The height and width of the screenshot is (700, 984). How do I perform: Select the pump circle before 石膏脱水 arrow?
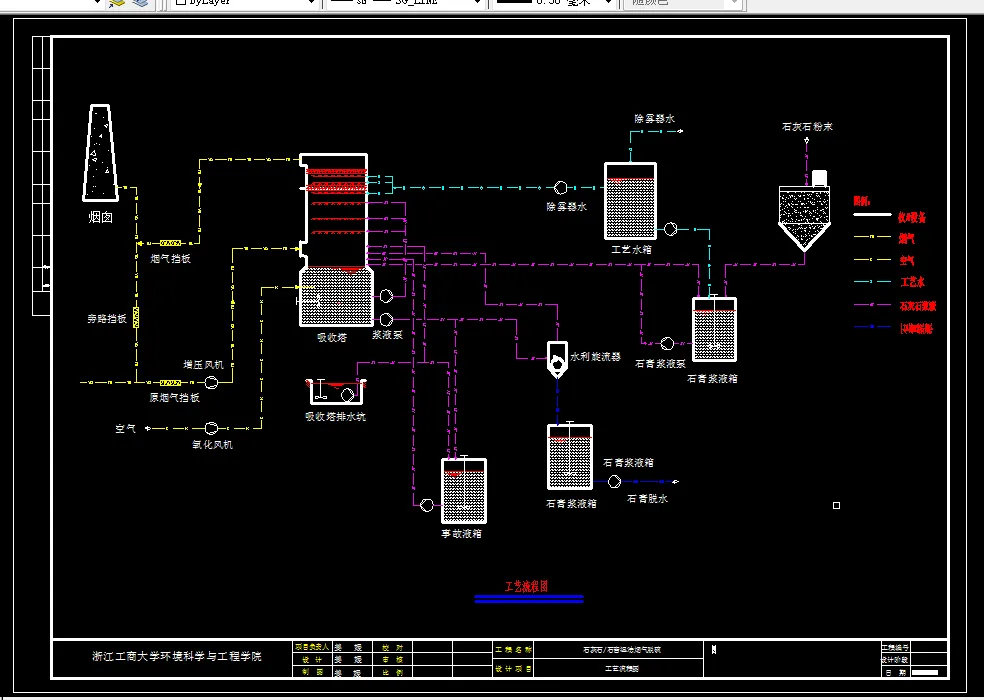pos(614,482)
